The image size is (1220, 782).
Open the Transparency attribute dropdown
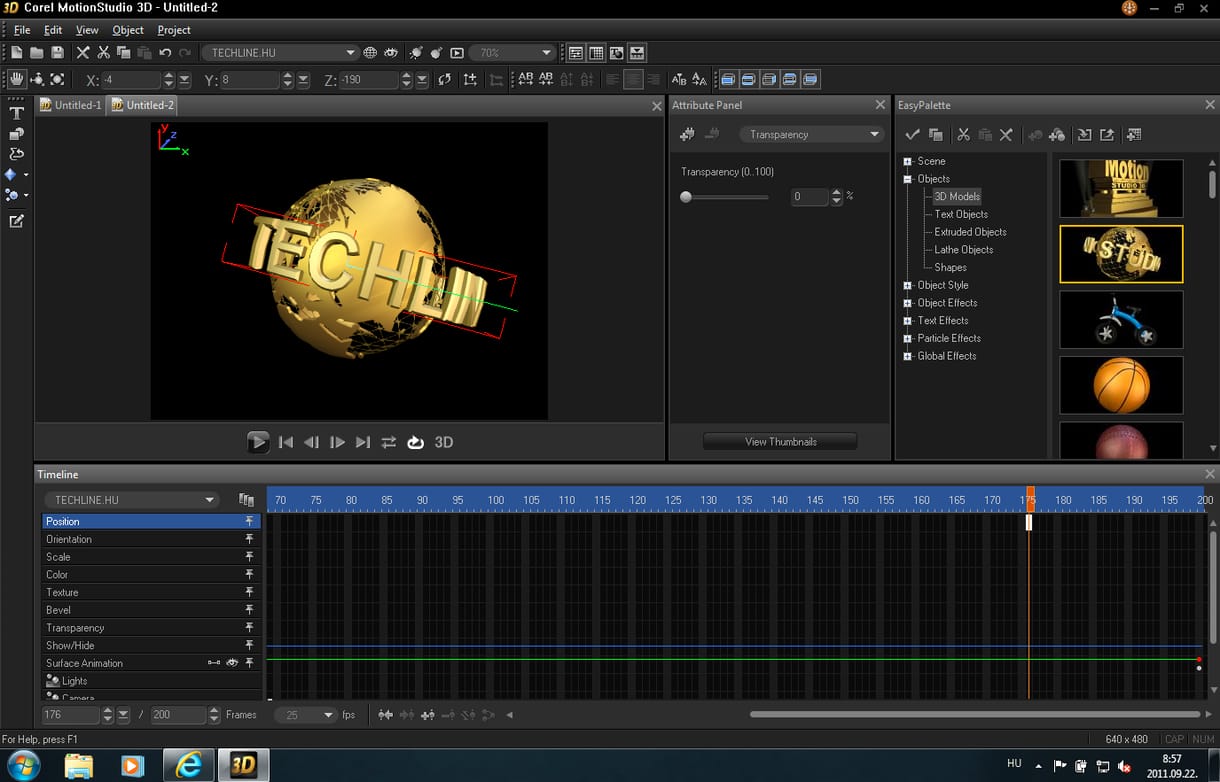[811, 134]
